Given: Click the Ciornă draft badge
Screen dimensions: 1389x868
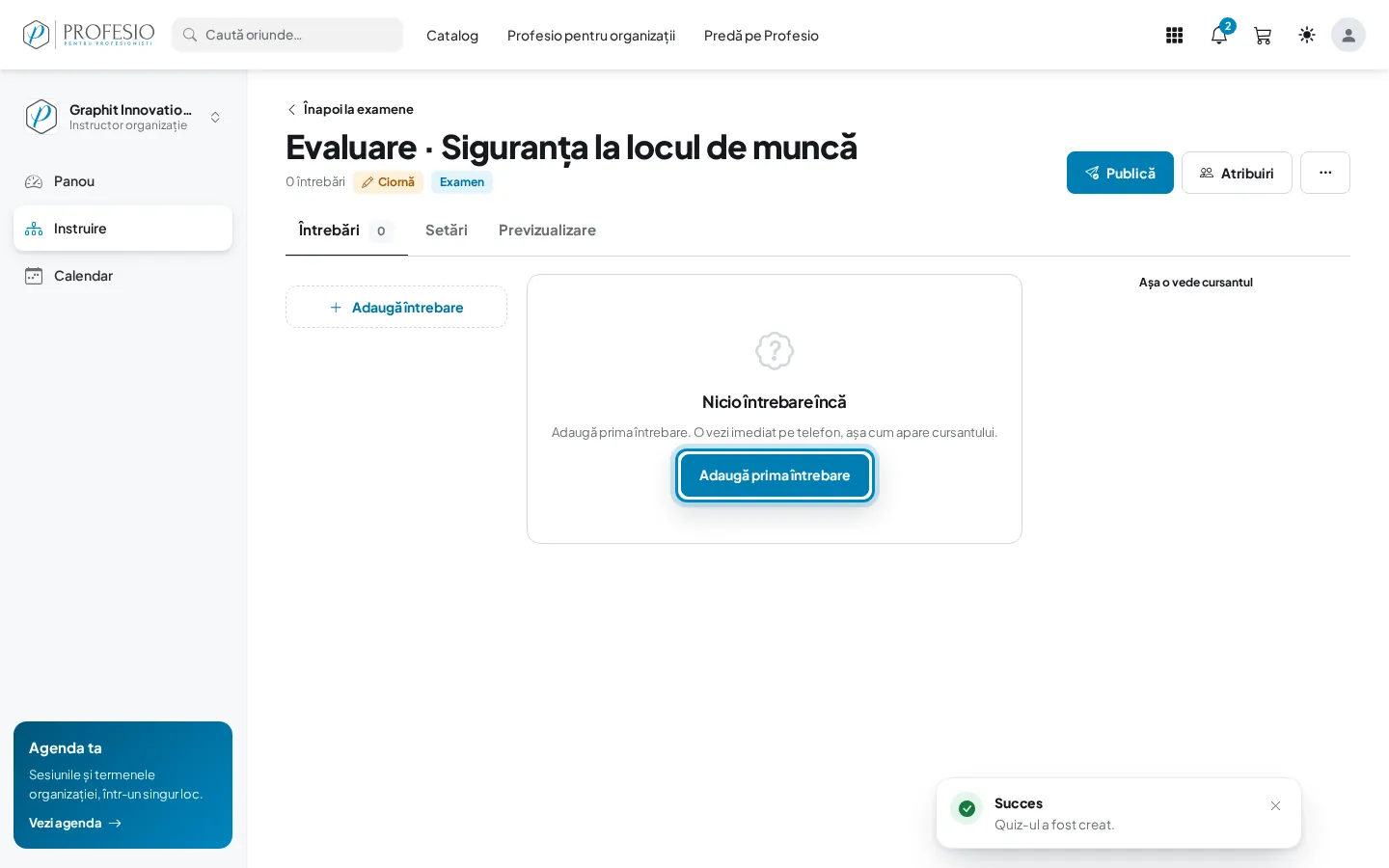Looking at the screenshot, I should point(388,182).
